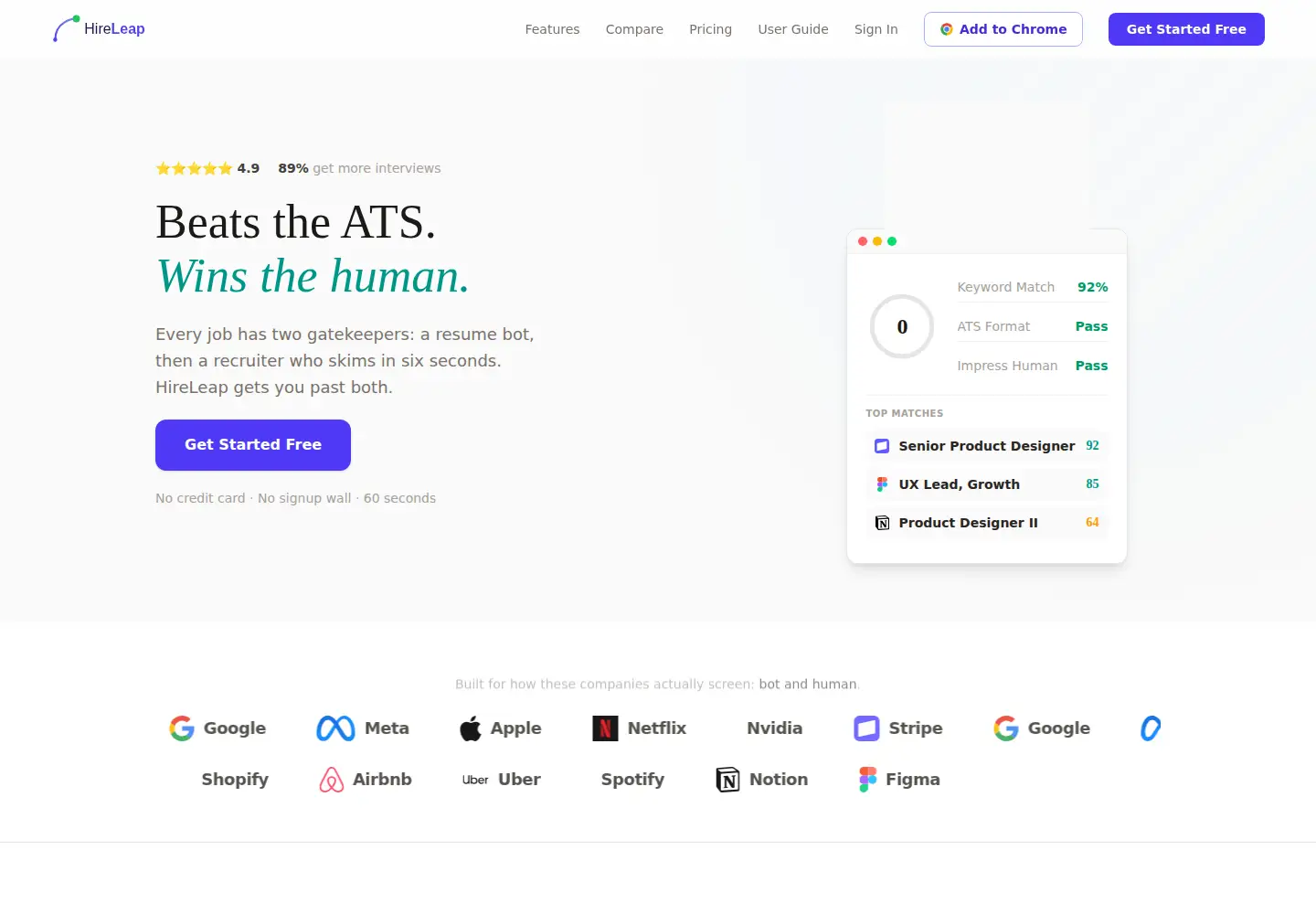Click the HireLeap logo icon
The width and height of the screenshot is (1316, 914).
coord(66,29)
